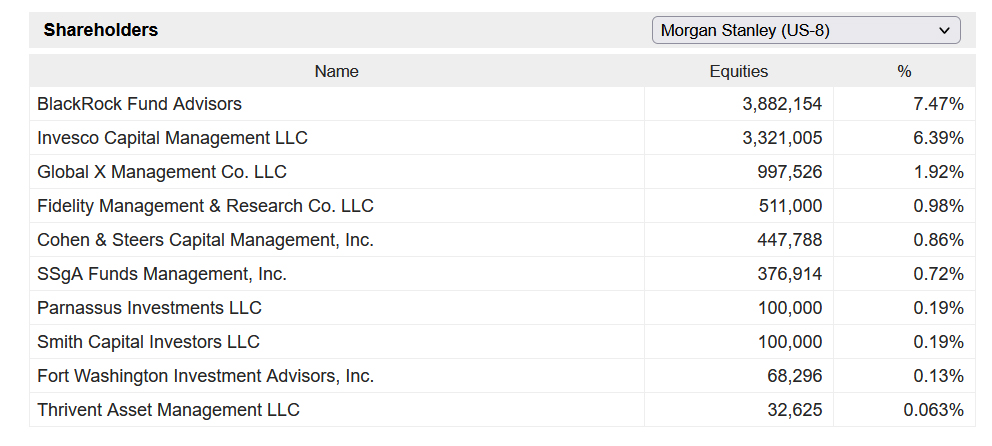Open Fort Washington Investment Advisors, Inc.
Screen dimensions: 992x446
point(205,376)
